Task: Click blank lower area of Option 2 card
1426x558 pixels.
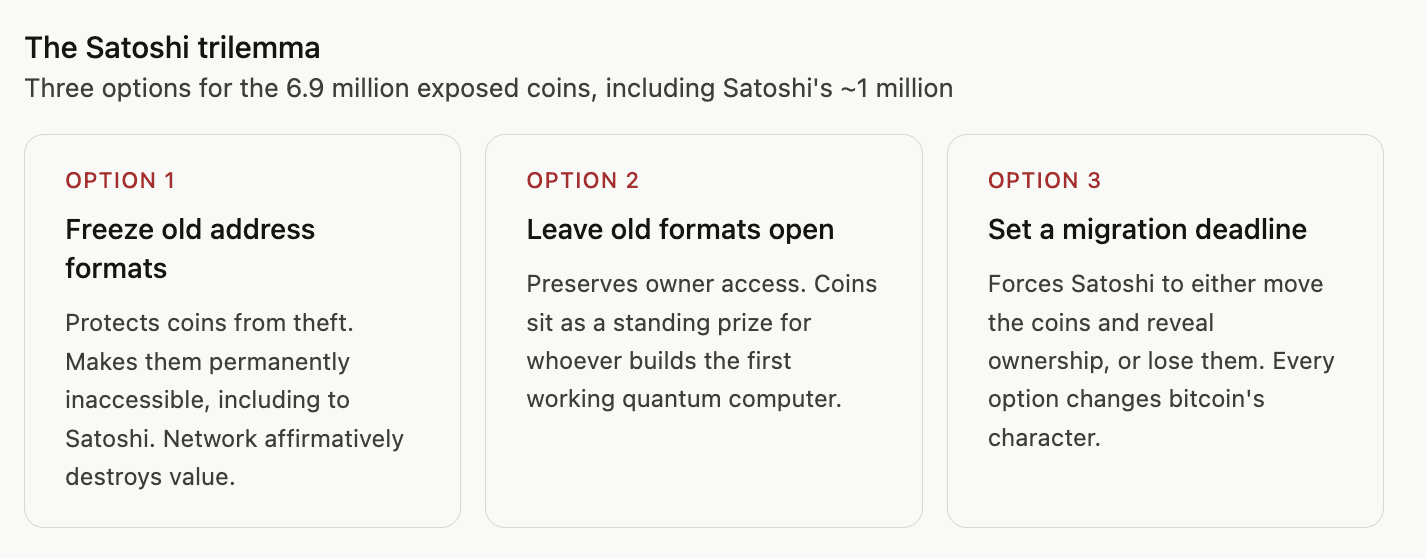Action: point(703,470)
